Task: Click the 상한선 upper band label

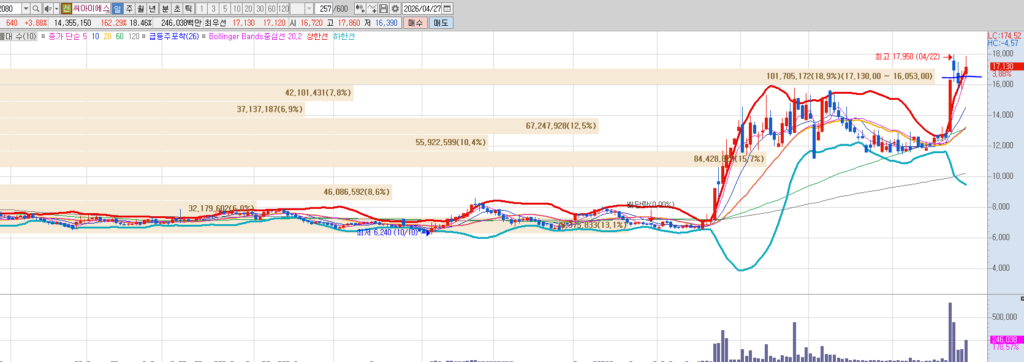Action: click(x=317, y=36)
